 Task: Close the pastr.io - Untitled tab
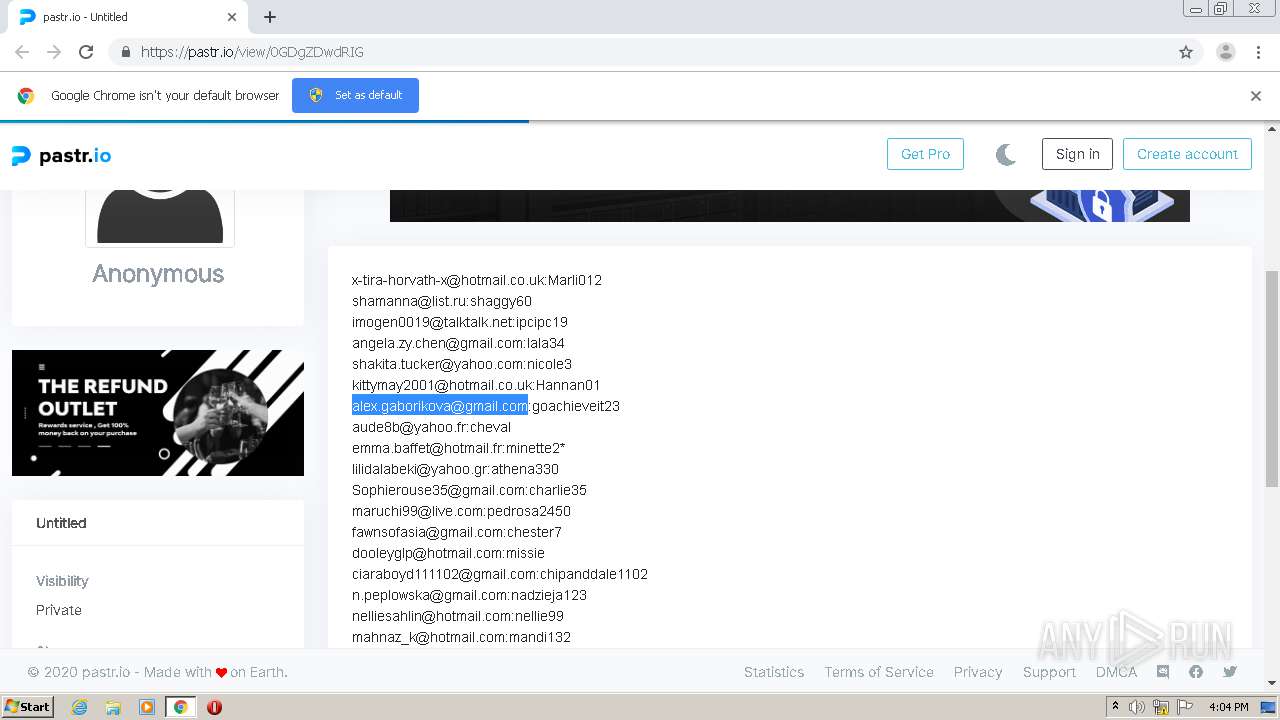pyautogui.click(x=232, y=17)
